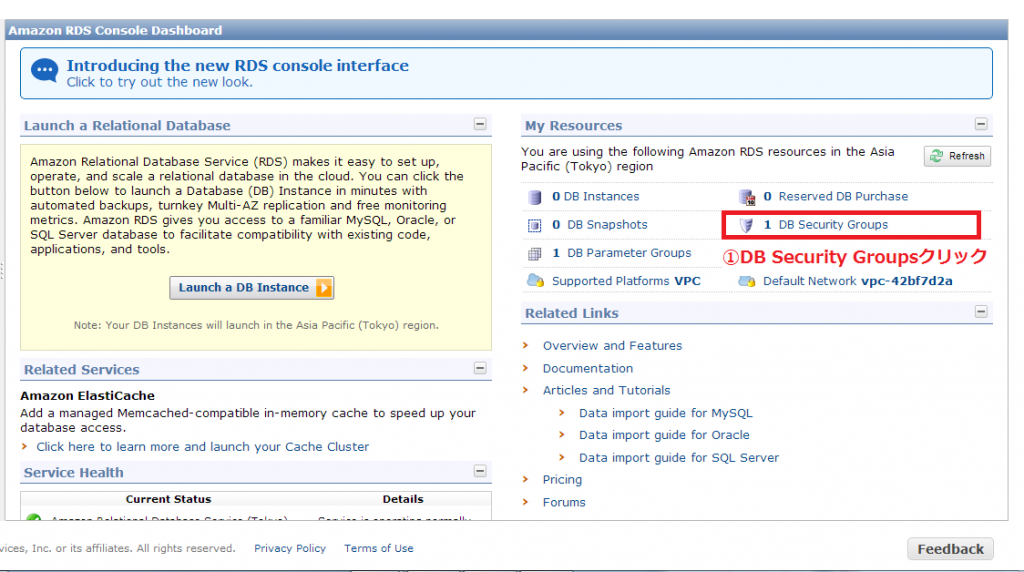
Task: Click the Current Status column header
Action: pos(168,499)
